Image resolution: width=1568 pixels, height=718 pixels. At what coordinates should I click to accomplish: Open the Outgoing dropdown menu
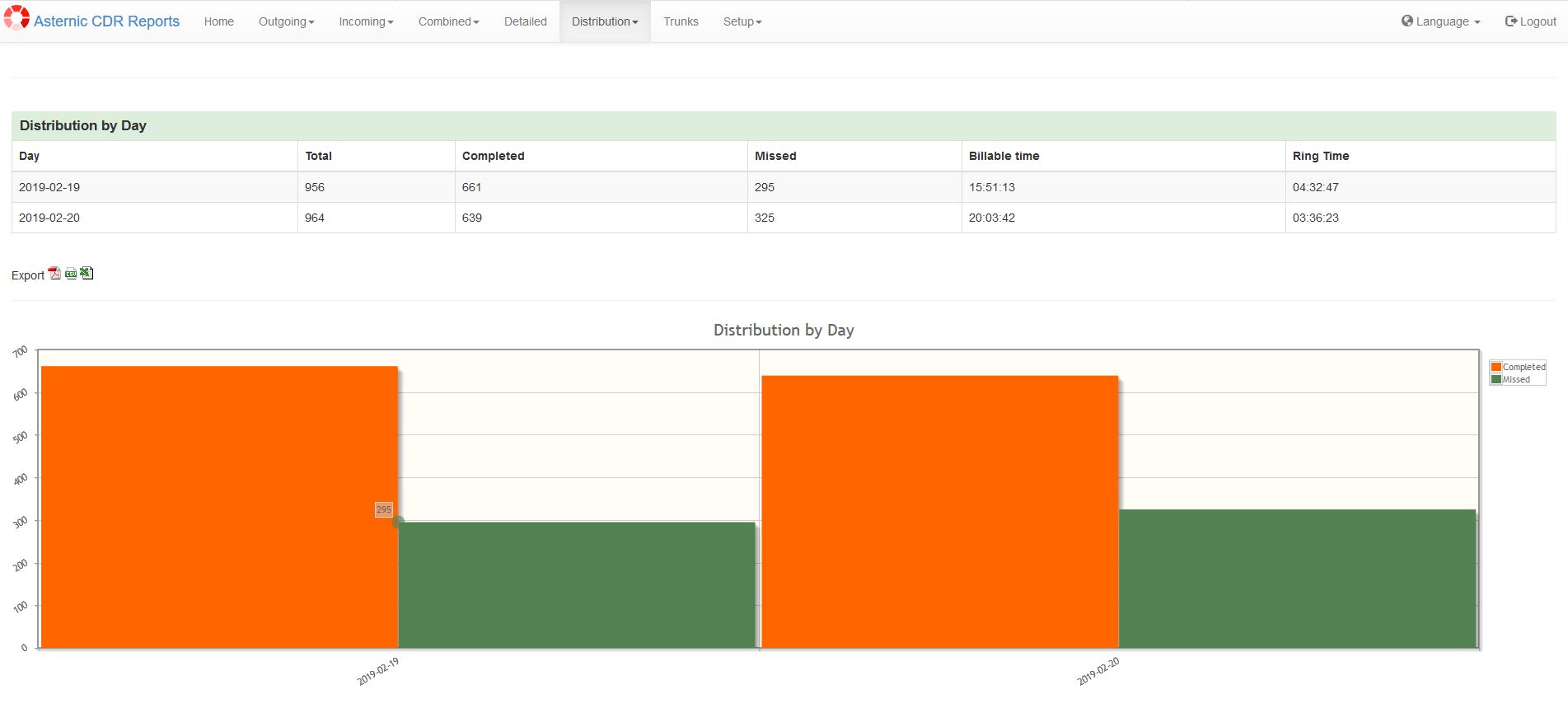pyautogui.click(x=286, y=21)
